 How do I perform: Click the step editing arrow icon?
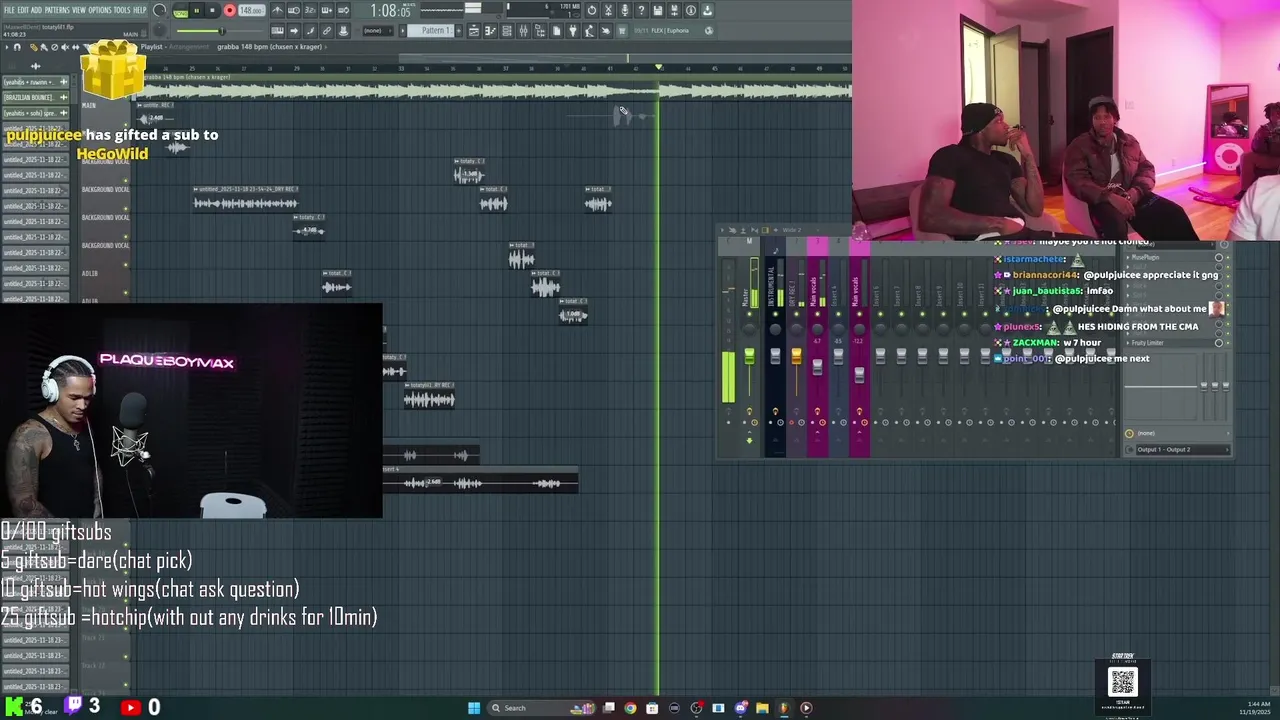(x=294, y=31)
